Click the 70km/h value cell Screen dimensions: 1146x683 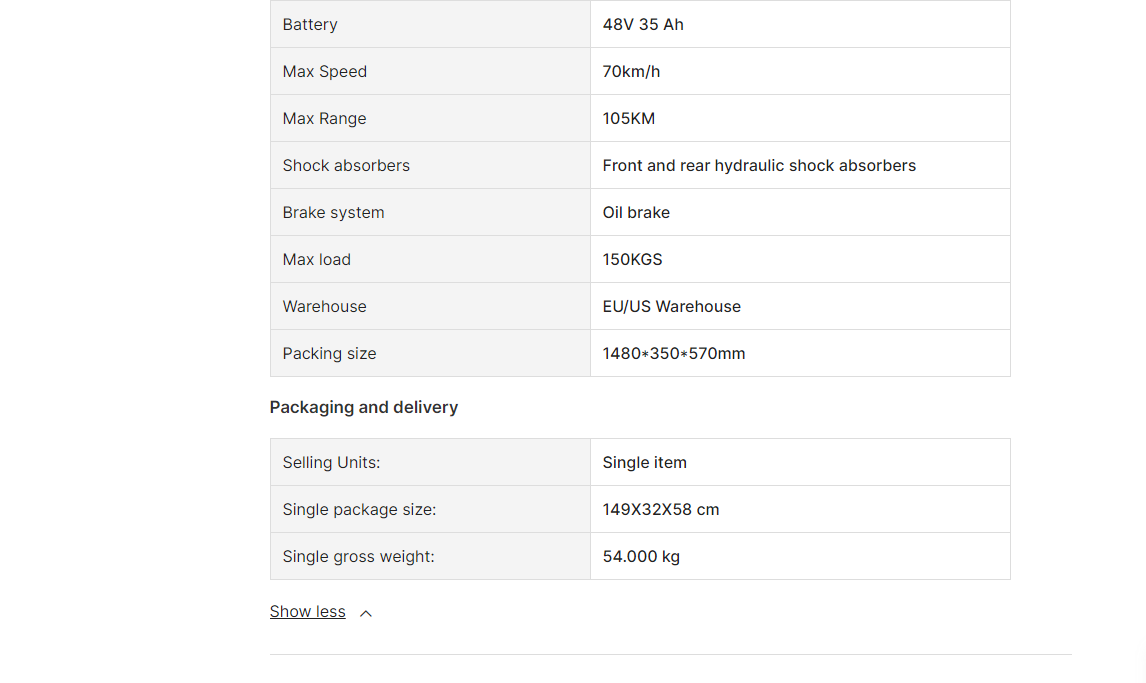click(x=800, y=71)
